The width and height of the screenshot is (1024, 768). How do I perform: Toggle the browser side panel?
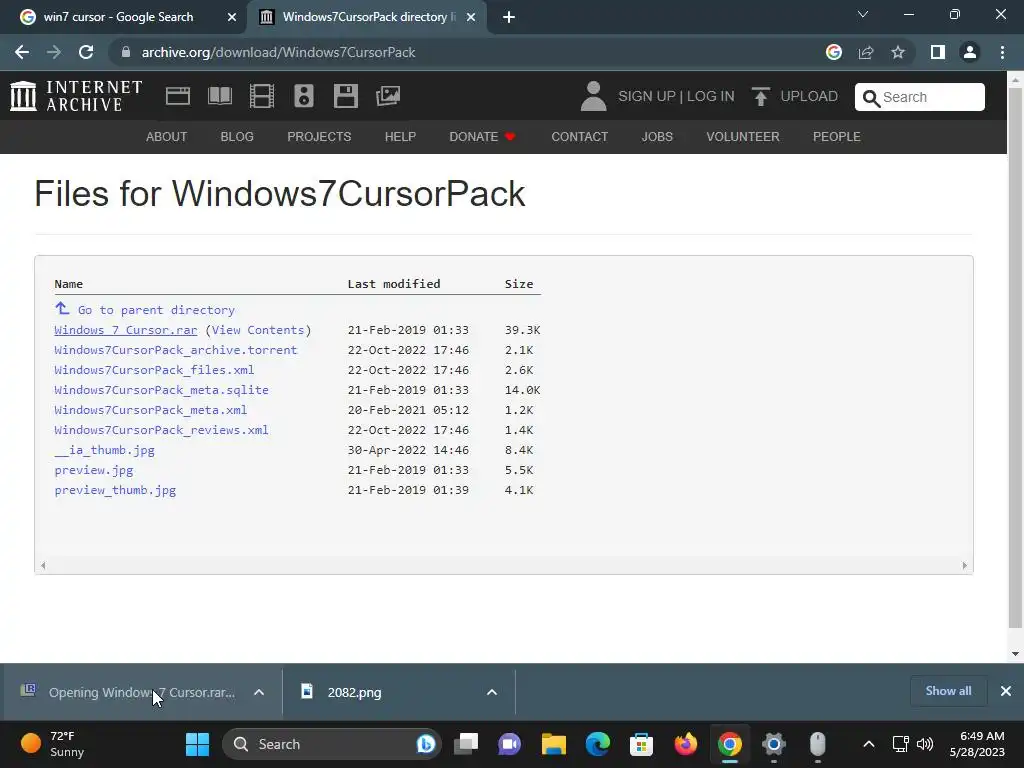tap(938, 52)
